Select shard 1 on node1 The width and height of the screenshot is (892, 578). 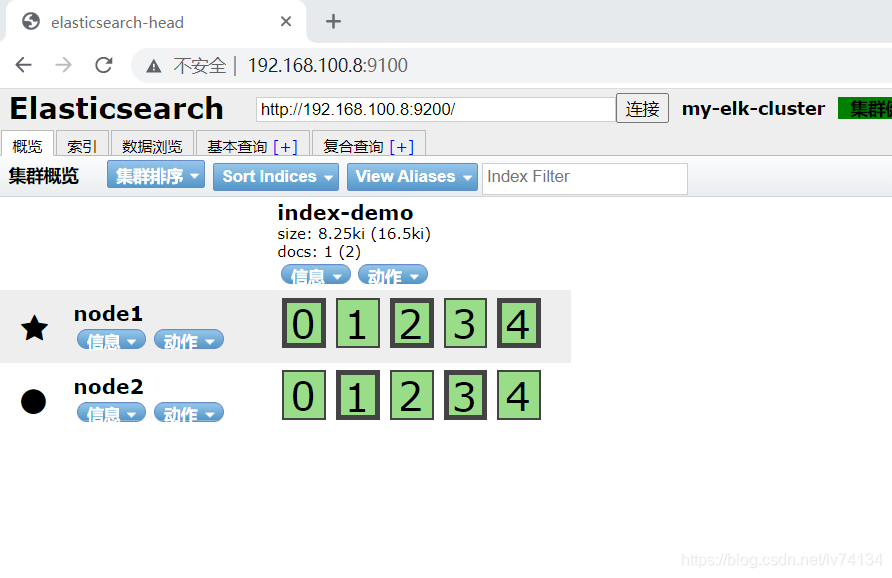click(358, 323)
